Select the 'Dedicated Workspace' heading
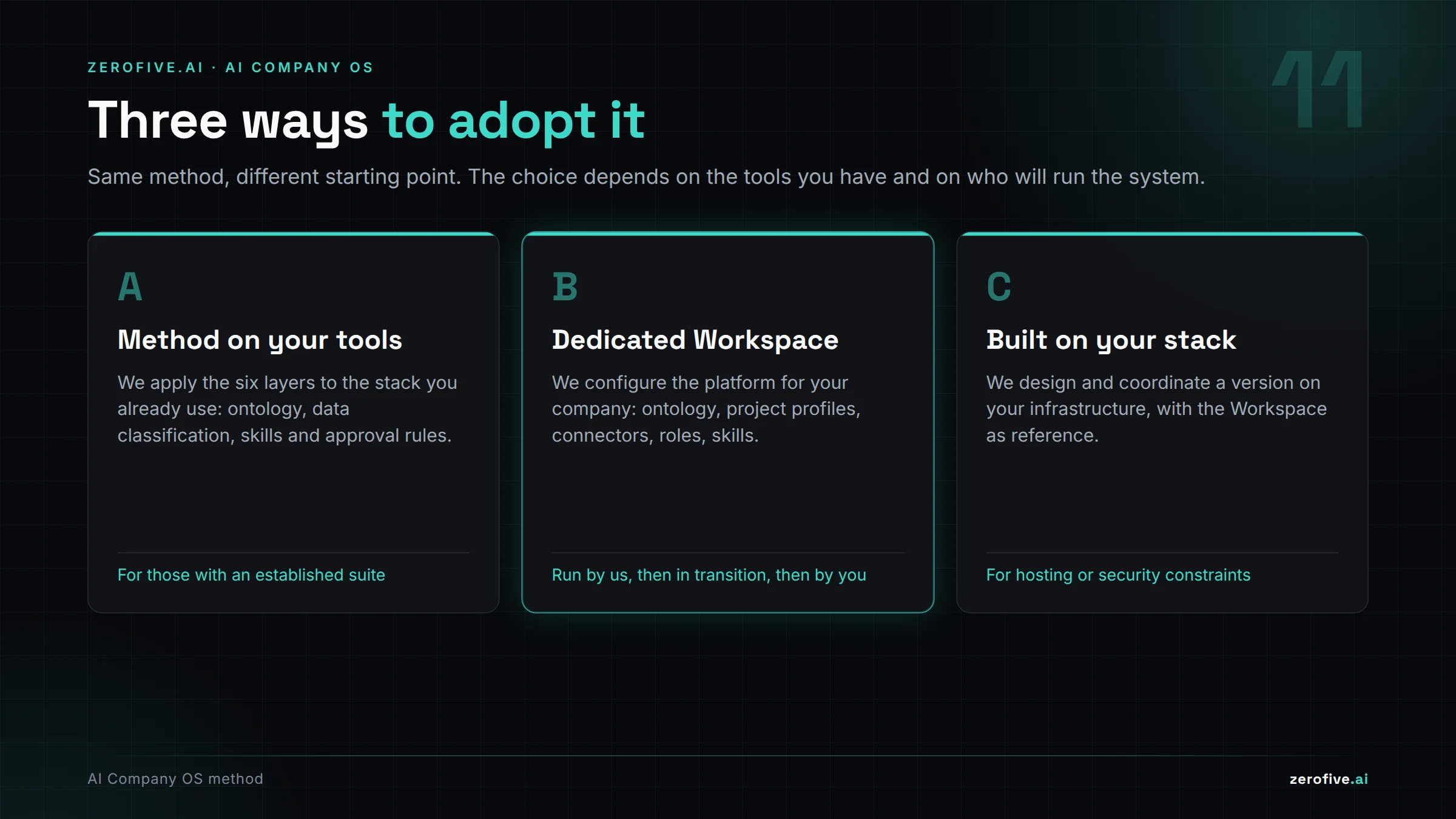 tap(695, 340)
